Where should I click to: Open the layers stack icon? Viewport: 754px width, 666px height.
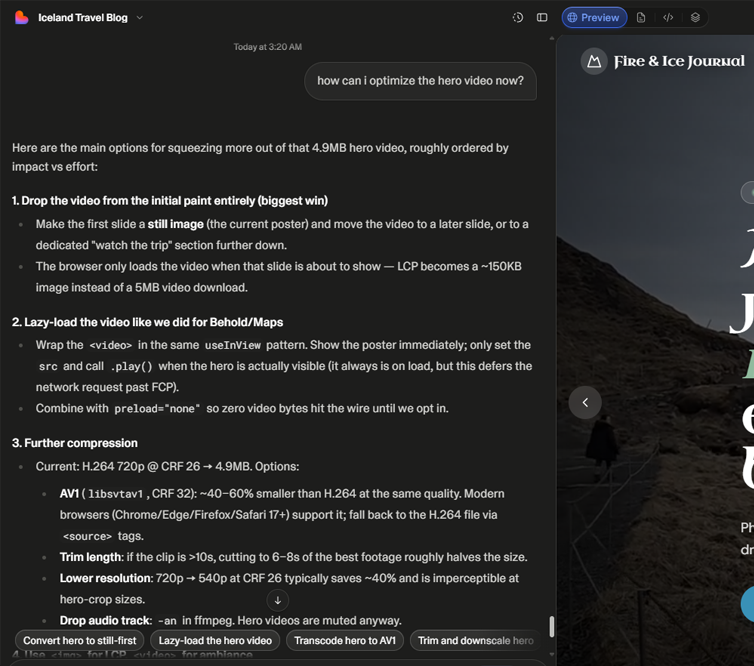(x=695, y=18)
